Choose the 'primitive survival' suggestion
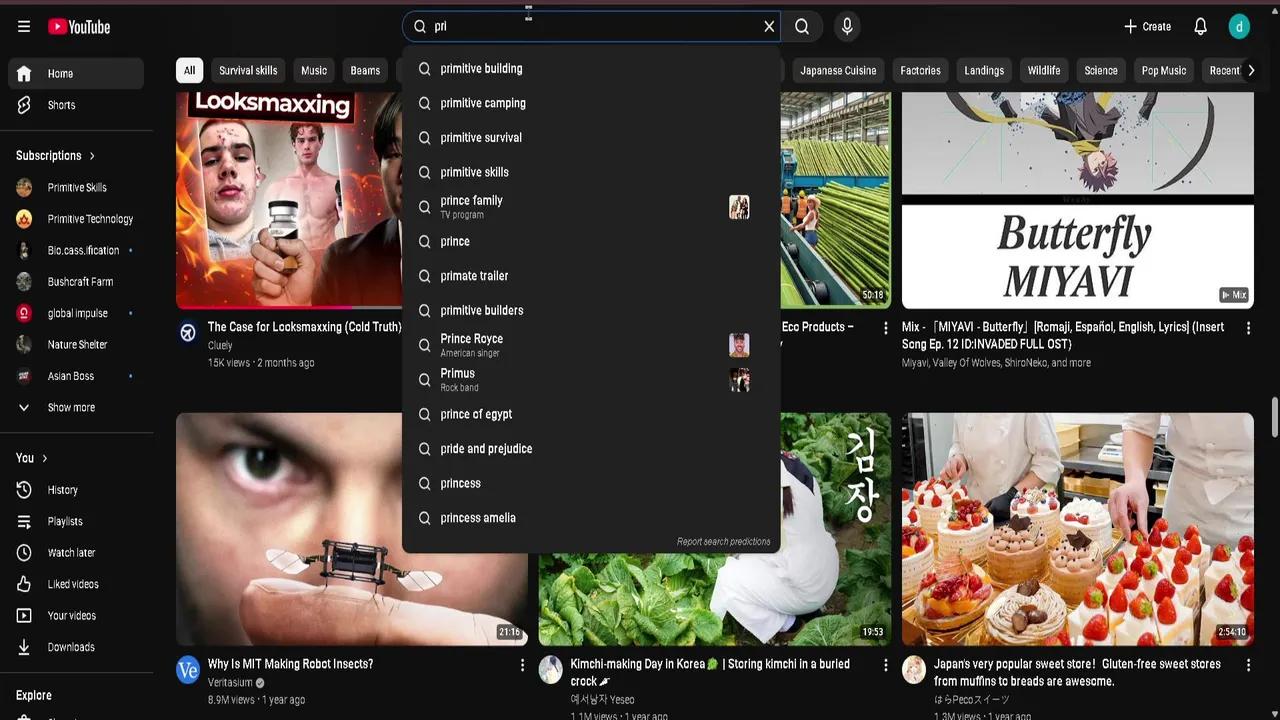 click(x=591, y=138)
